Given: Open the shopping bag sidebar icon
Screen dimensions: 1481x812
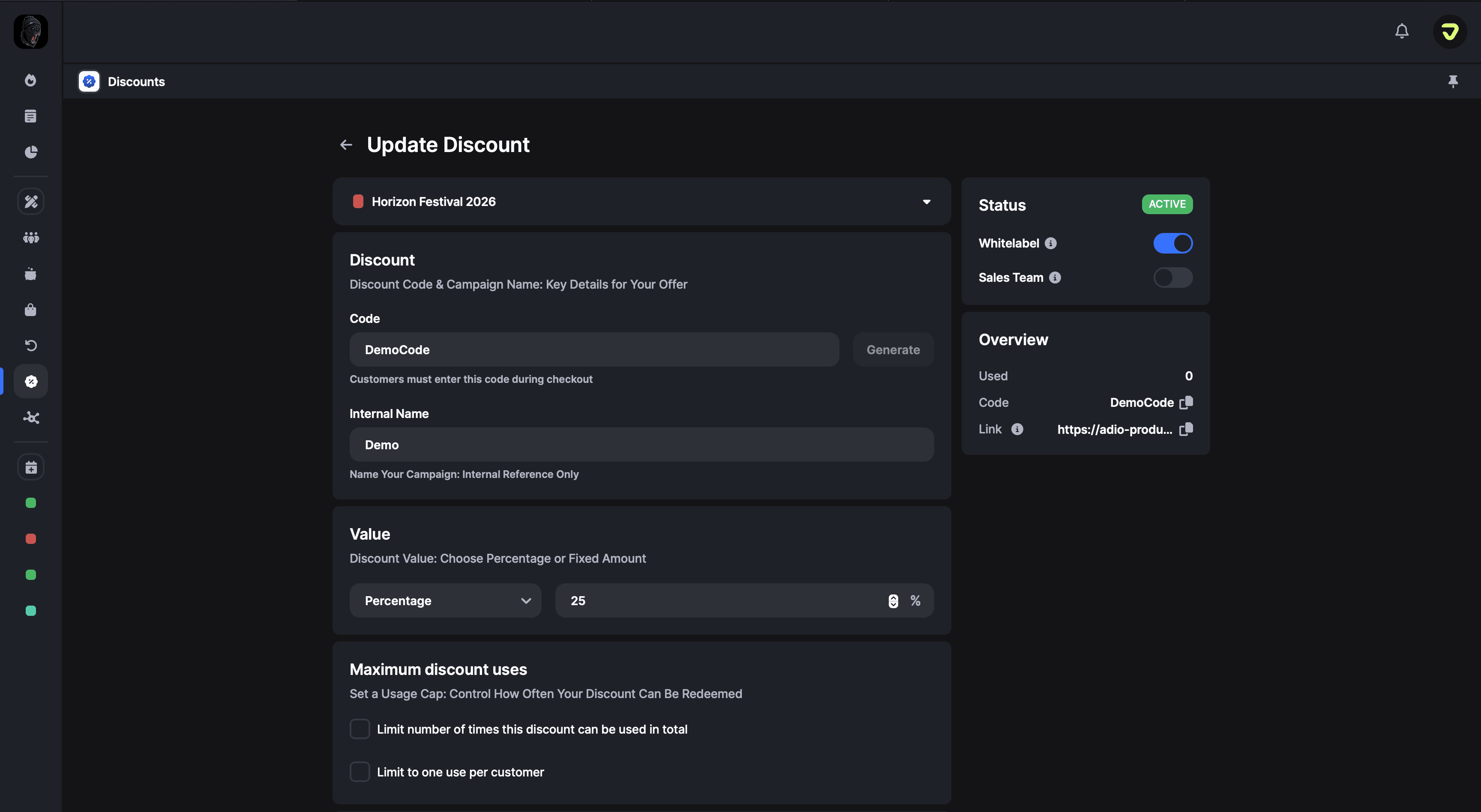Looking at the screenshot, I should click(31, 310).
